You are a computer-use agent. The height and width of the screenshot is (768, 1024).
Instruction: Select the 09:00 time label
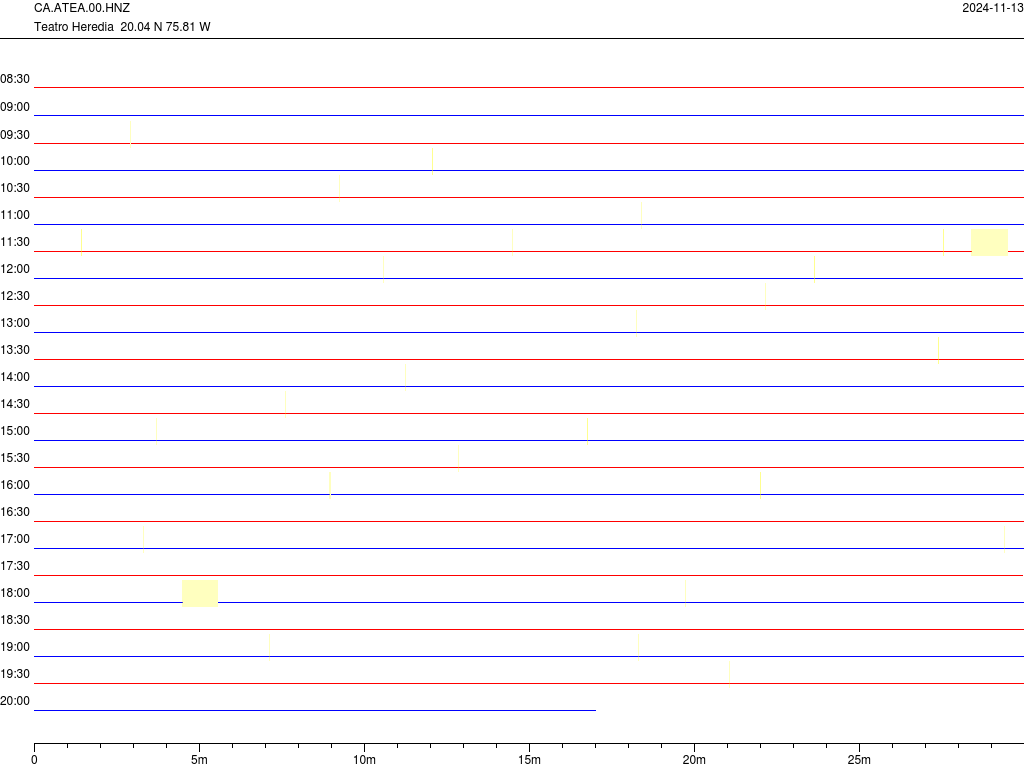click(x=15, y=107)
